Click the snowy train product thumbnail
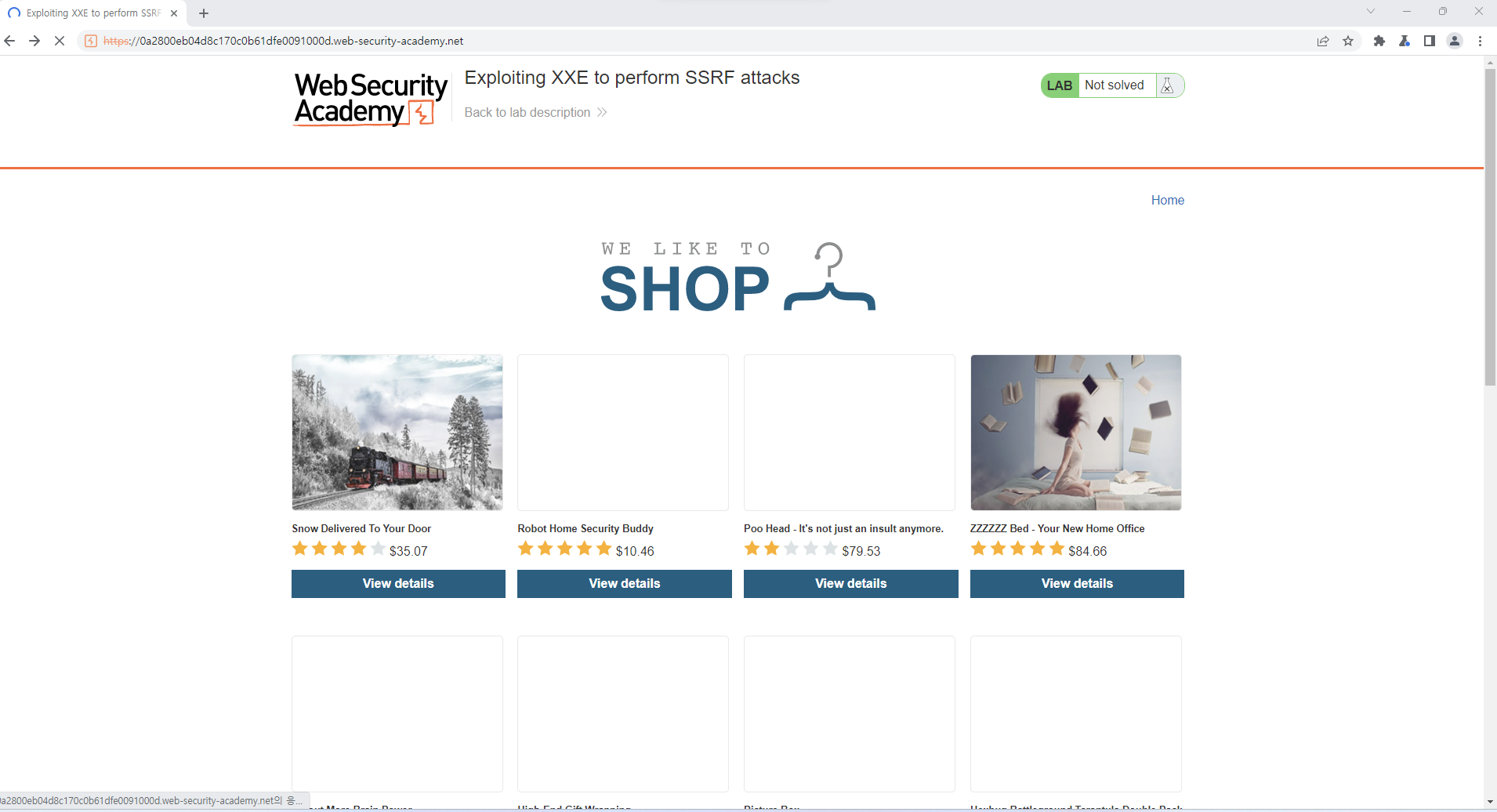 pyautogui.click(x=397, y=433)
